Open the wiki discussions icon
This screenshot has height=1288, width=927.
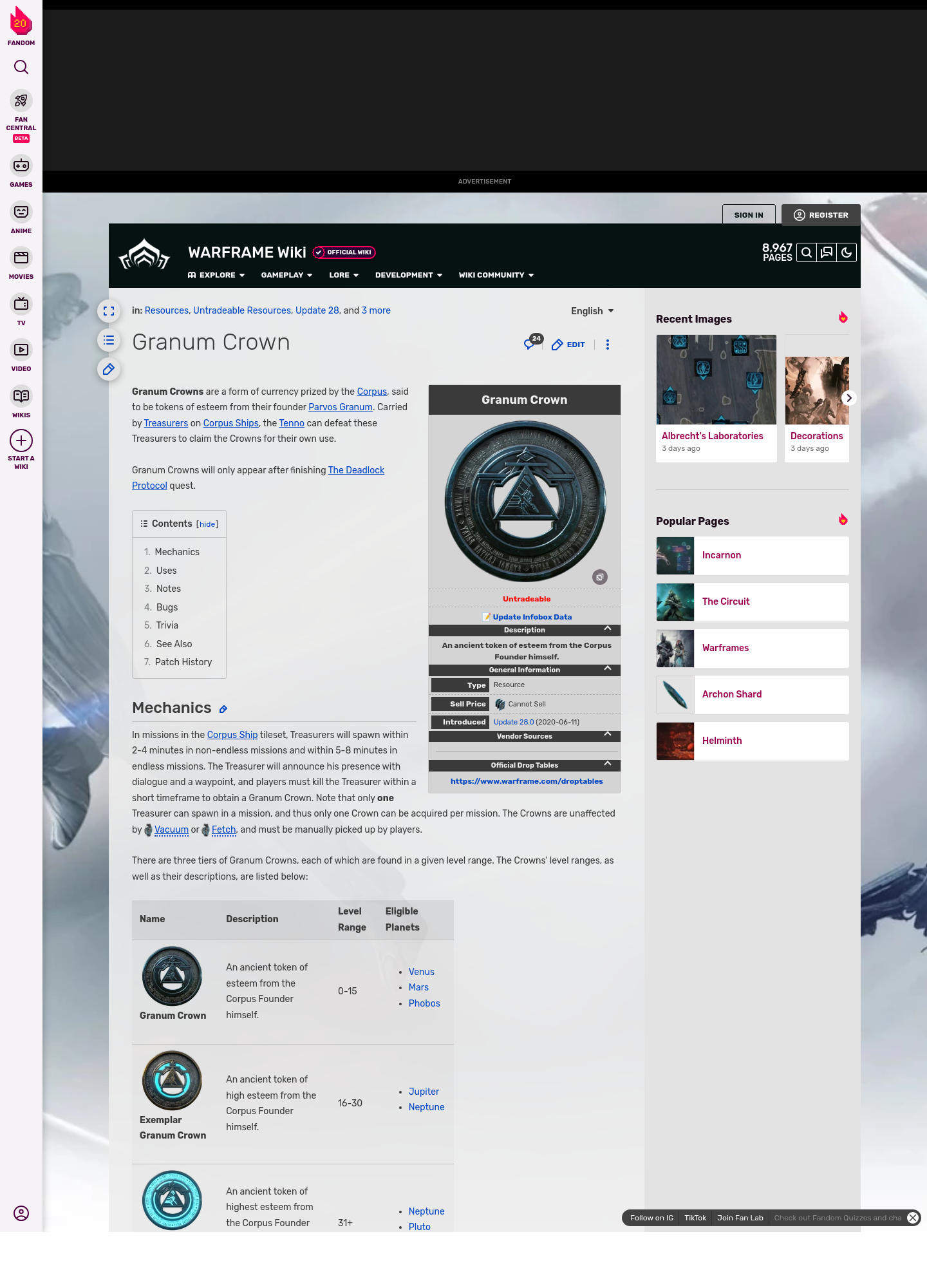[827, 252]
